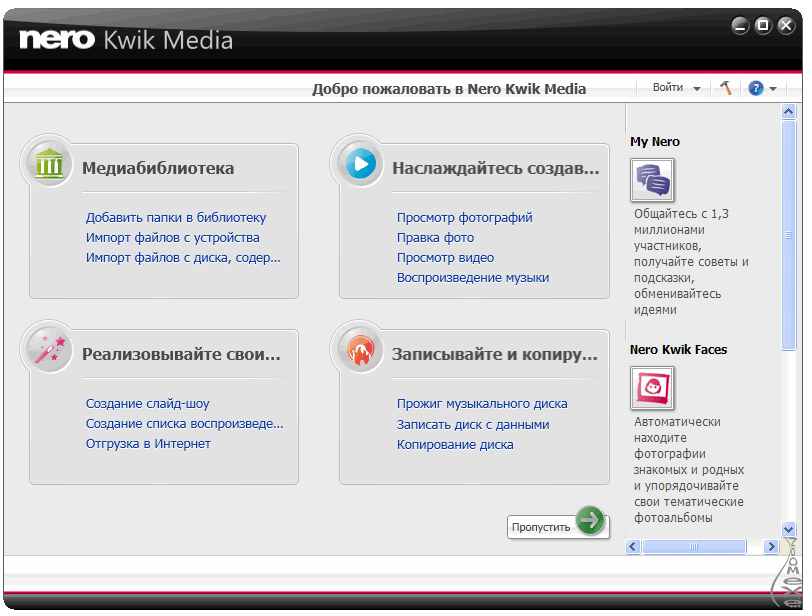
Task: Click the magic wand icon beside Реализовывайте
Action: point(50,349)
